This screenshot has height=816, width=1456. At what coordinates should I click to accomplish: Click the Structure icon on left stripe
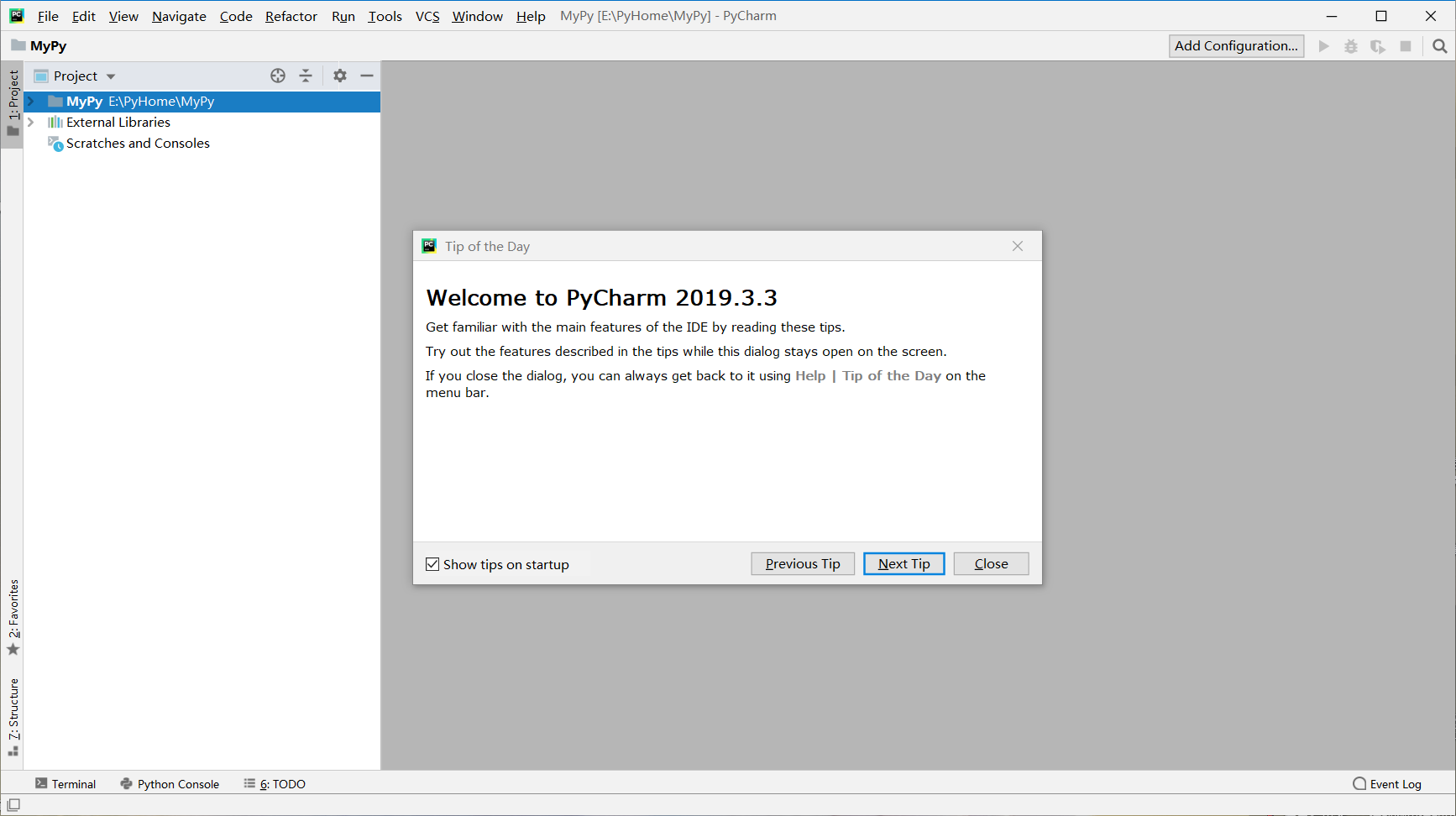coord(13,751)
